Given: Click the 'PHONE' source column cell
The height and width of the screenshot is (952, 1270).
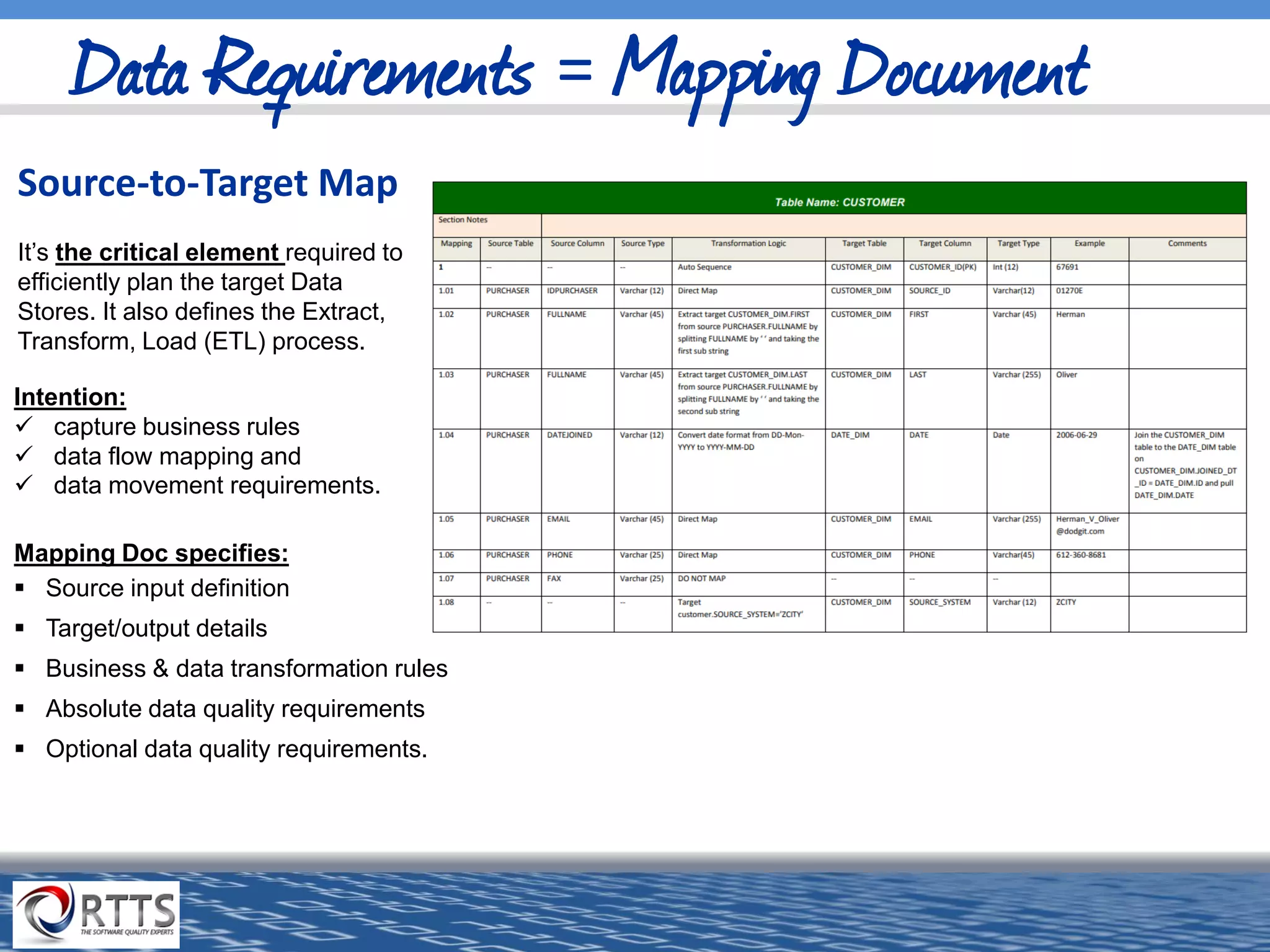Looking at the screenshot, I should coord(577,560).
